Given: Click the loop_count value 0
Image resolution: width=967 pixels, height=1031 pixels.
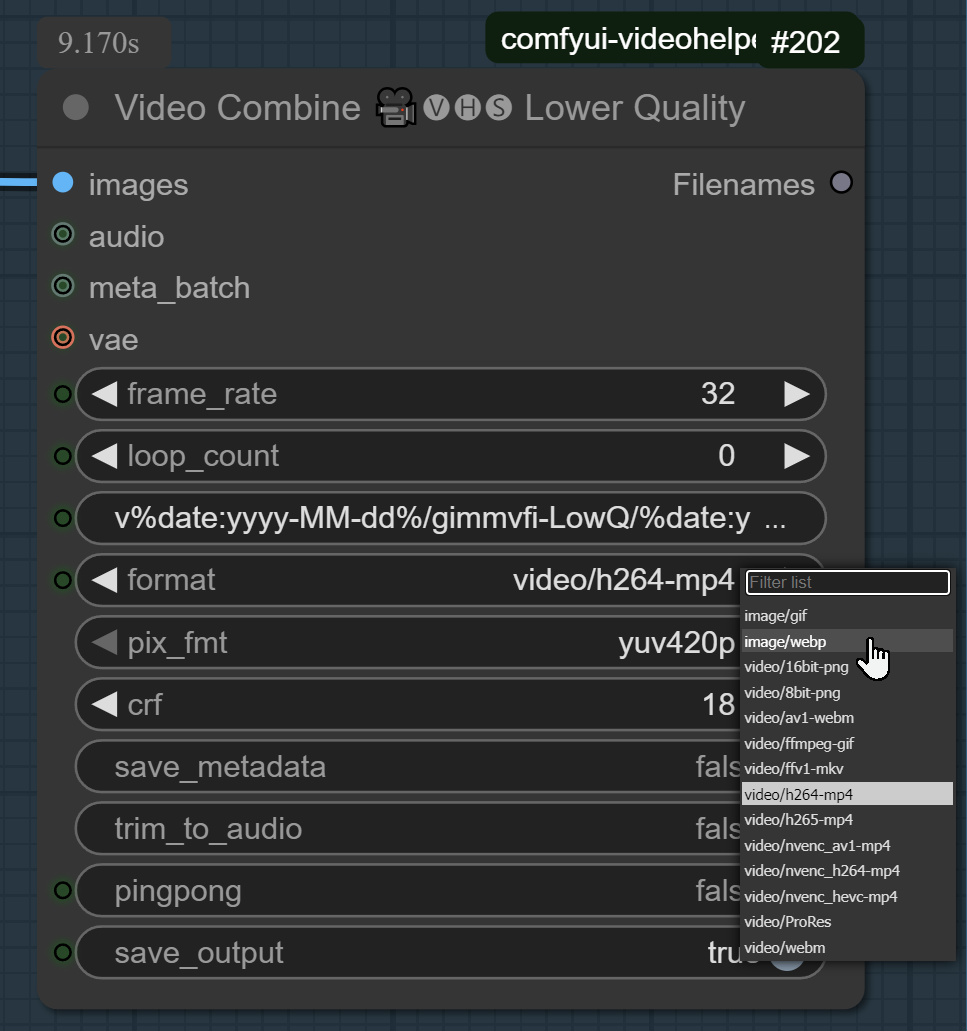Looking at the screenshot, I should [726, 456].
